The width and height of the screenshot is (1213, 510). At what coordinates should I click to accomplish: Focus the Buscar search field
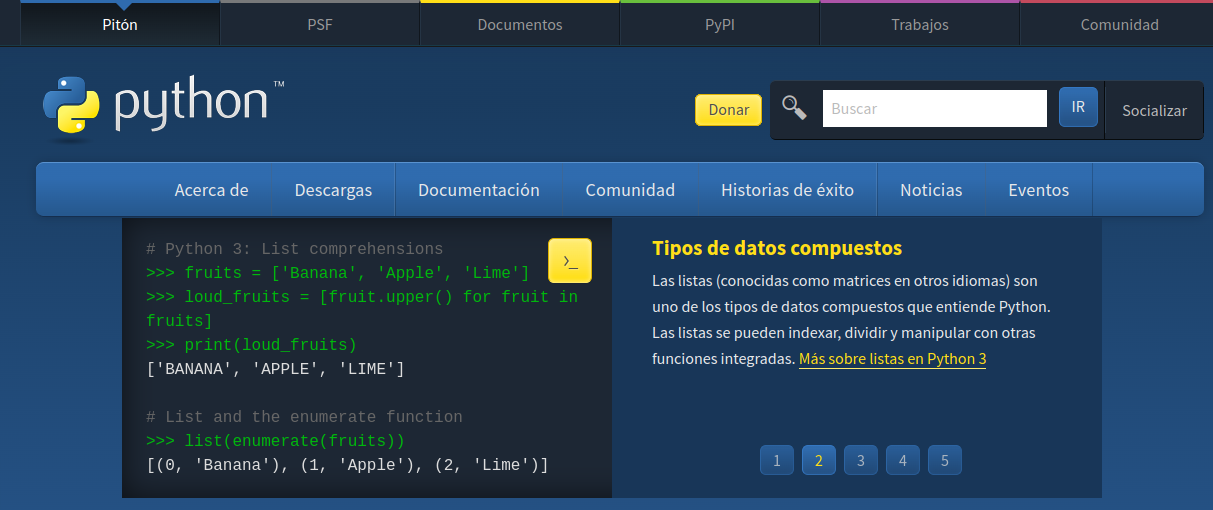[x=934, y=108]
